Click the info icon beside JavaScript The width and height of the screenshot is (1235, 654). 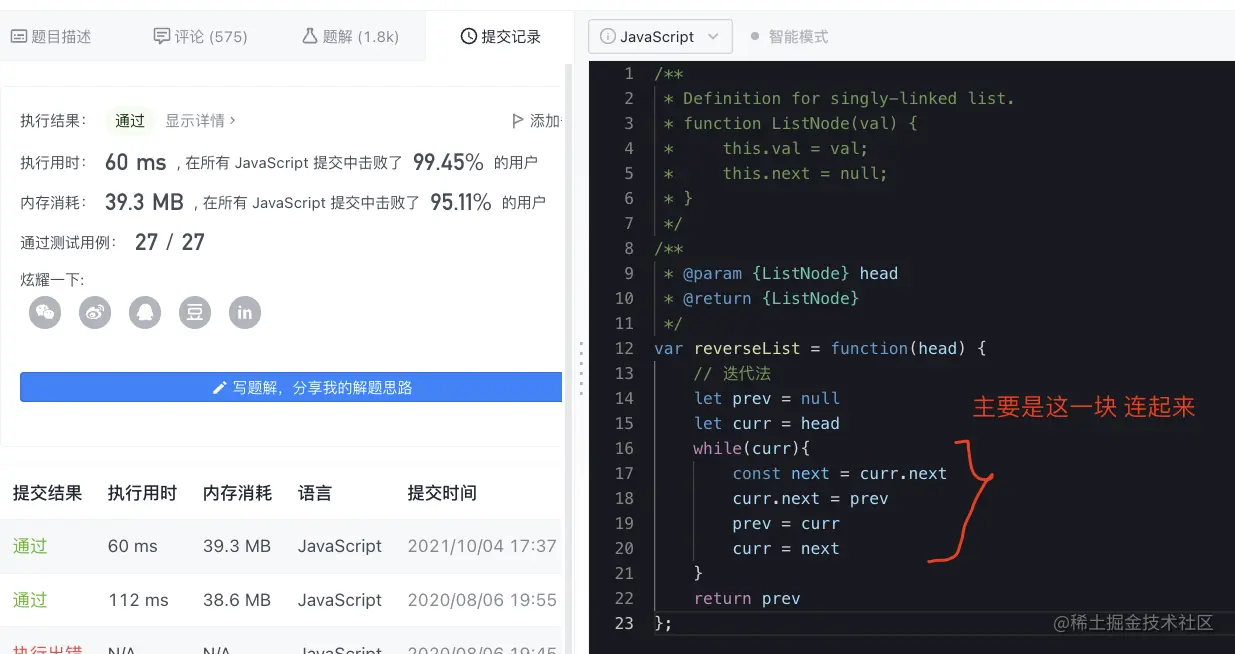607,37
